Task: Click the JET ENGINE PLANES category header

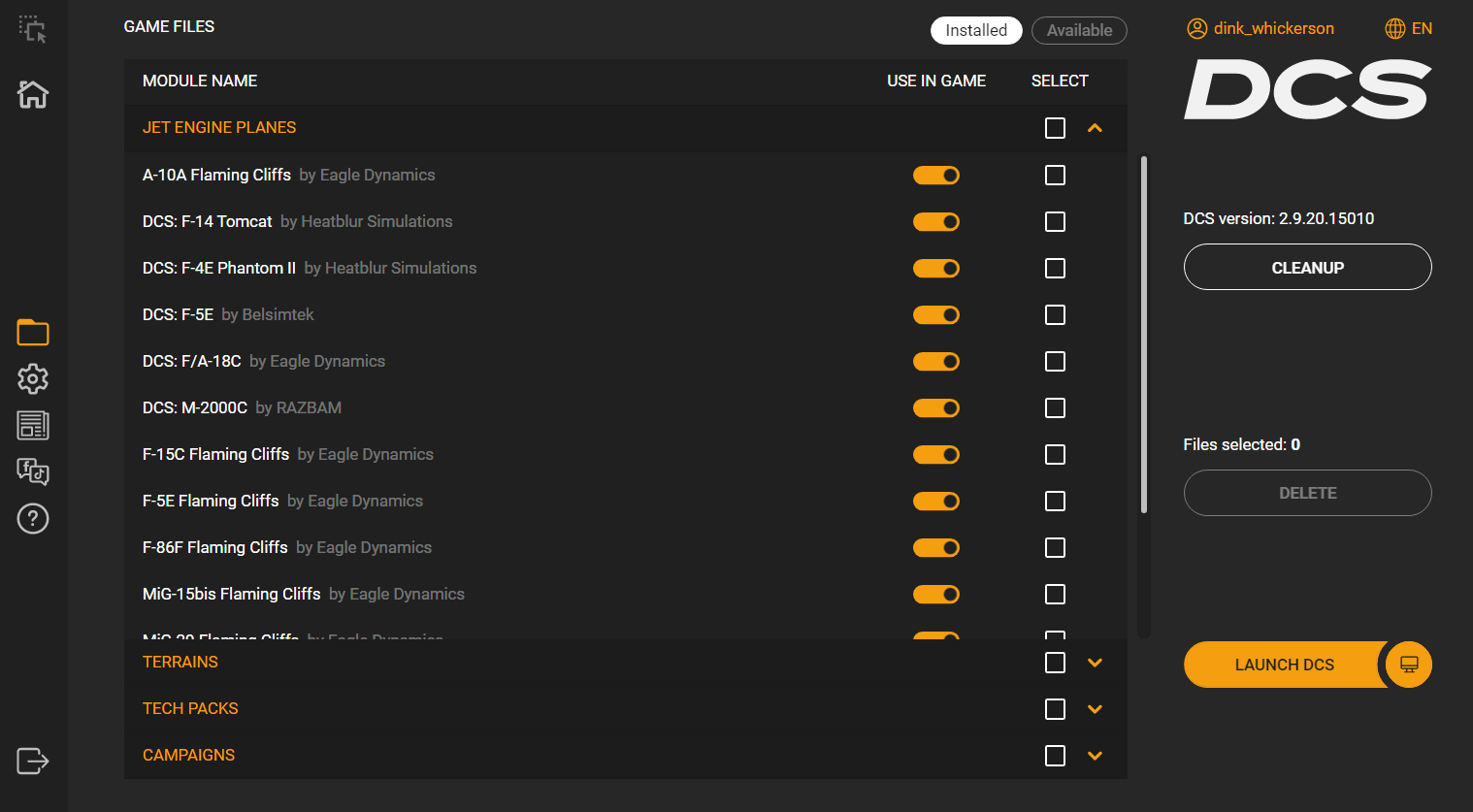Action: pyautogui.click(x=219, y=127)
